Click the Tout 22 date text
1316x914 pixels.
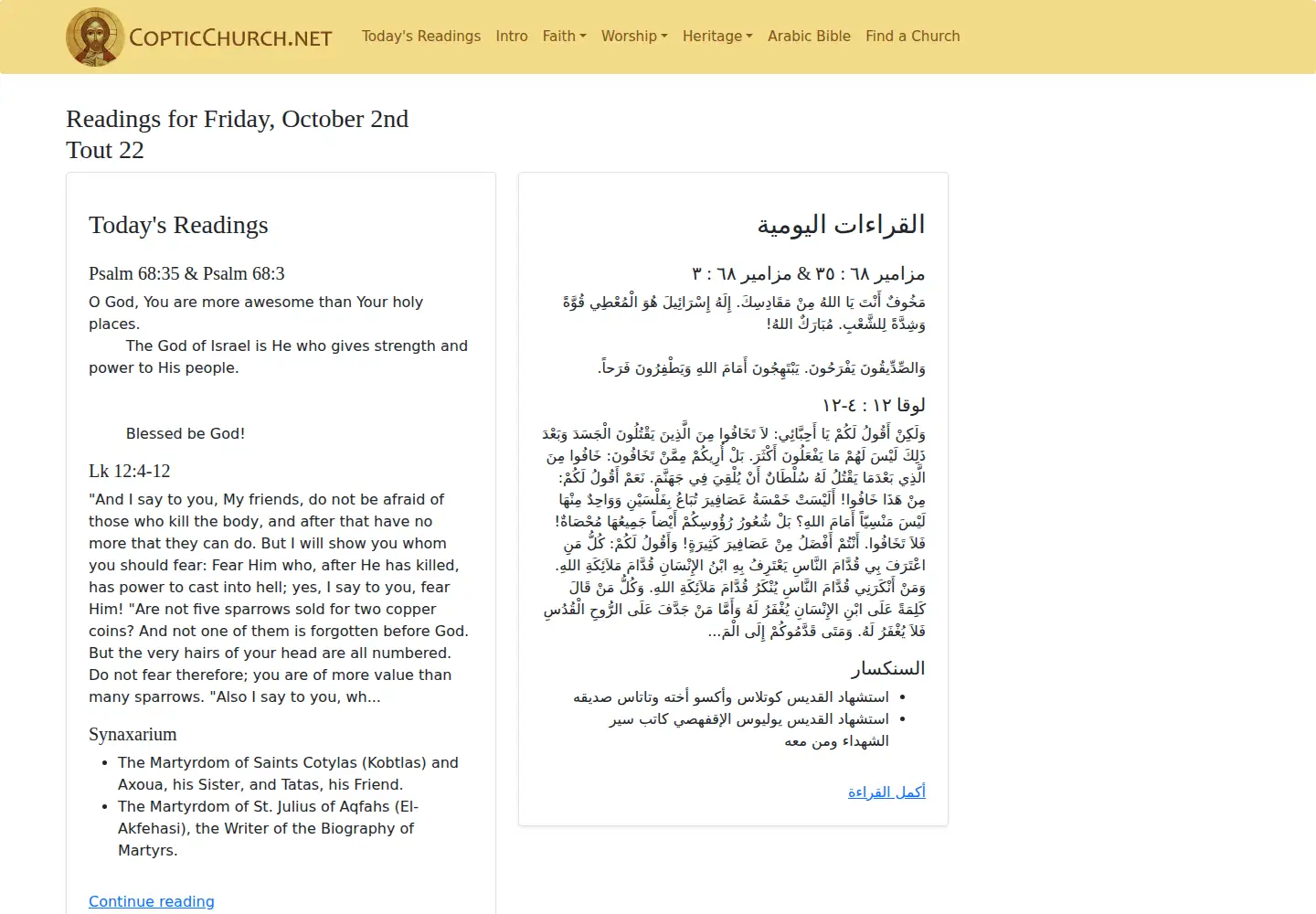(x=105, y=150)
